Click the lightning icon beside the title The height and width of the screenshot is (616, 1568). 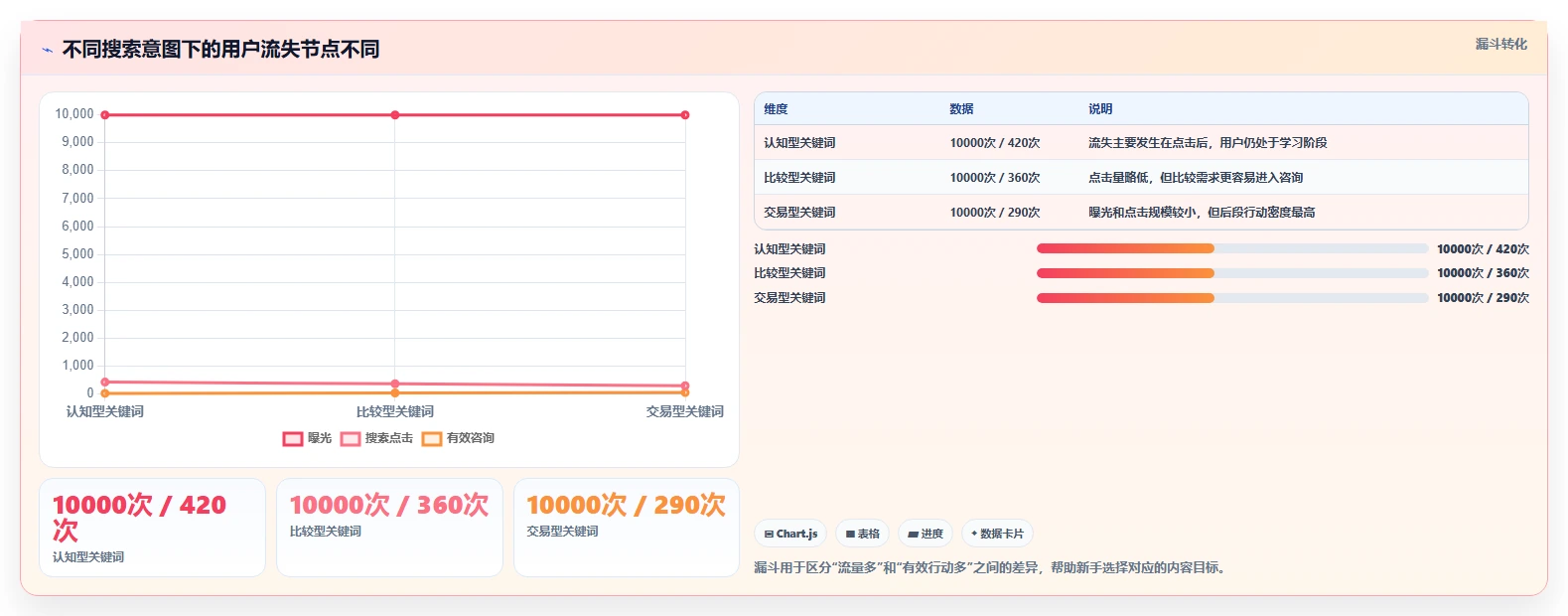47,50
